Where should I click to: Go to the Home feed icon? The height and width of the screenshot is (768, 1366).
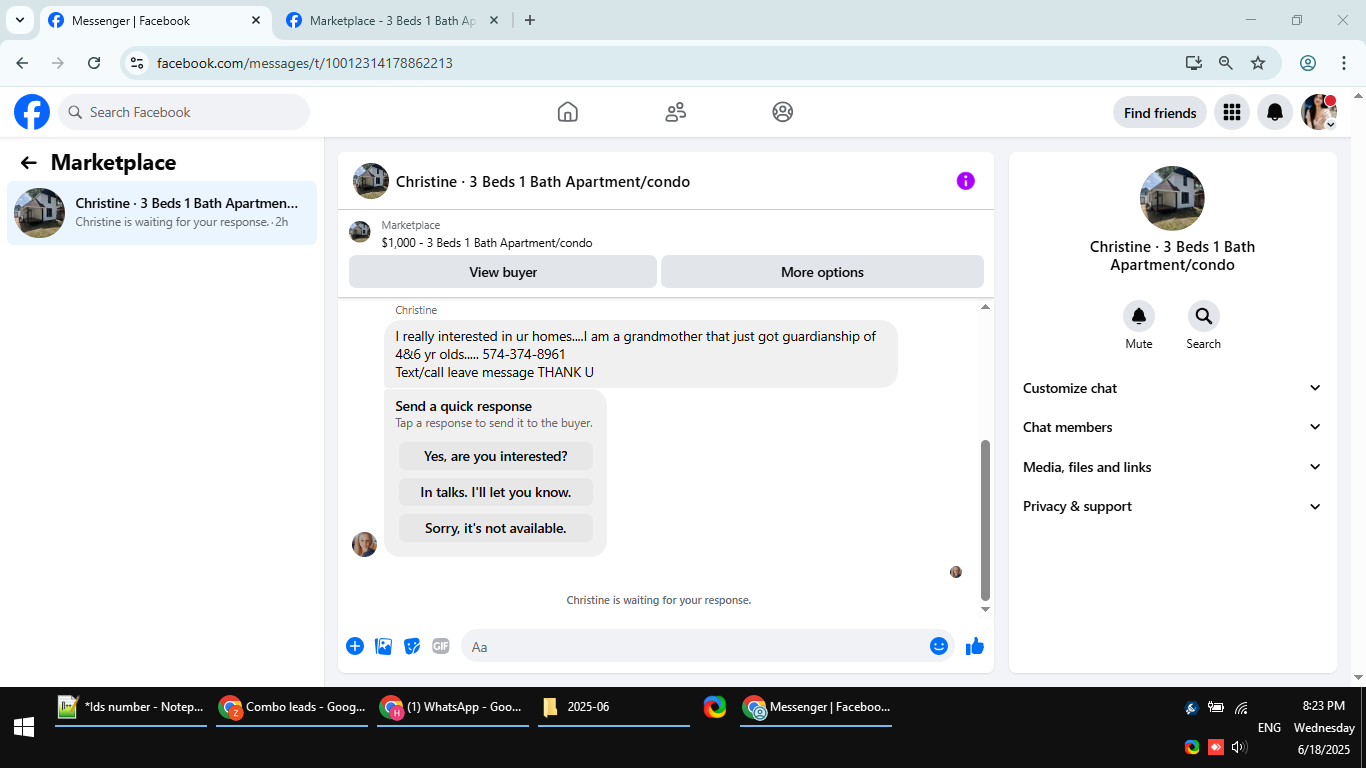[568, 112]
